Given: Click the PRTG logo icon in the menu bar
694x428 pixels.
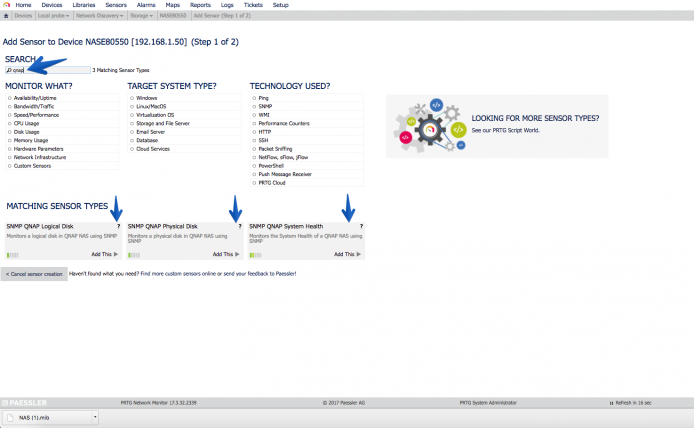Looking at the screenshot, I should pyautogui.click(x=6, y=5).
